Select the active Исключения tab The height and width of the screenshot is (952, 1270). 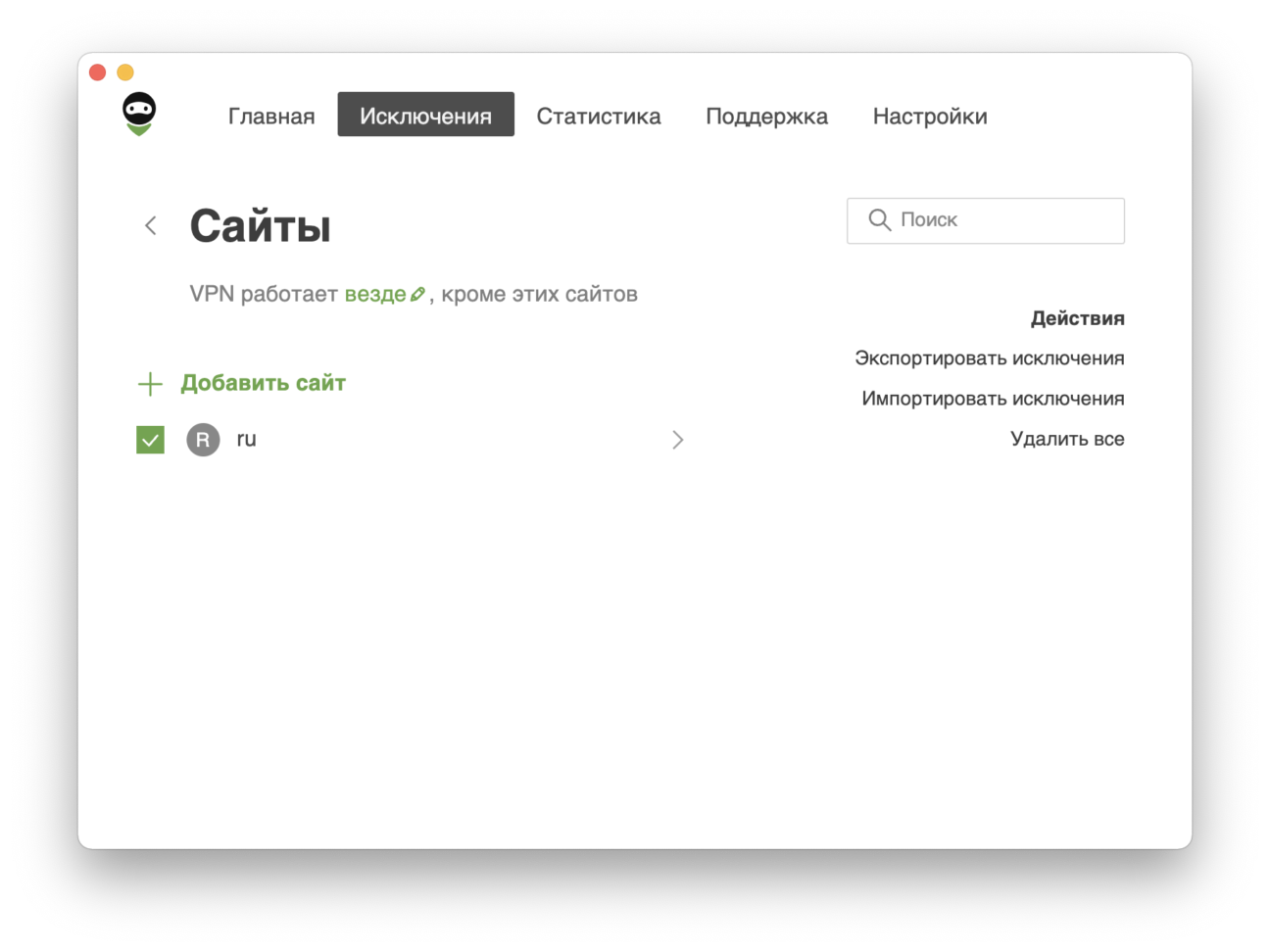pos(425,116)
